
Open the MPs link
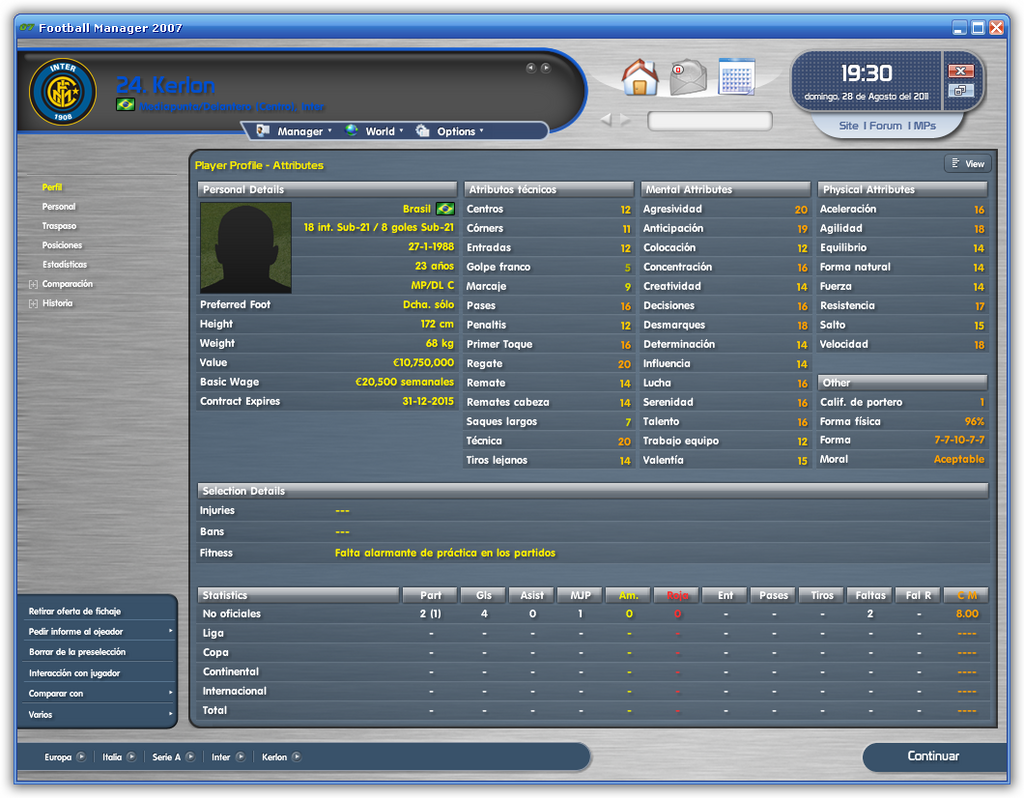point(925,126)
